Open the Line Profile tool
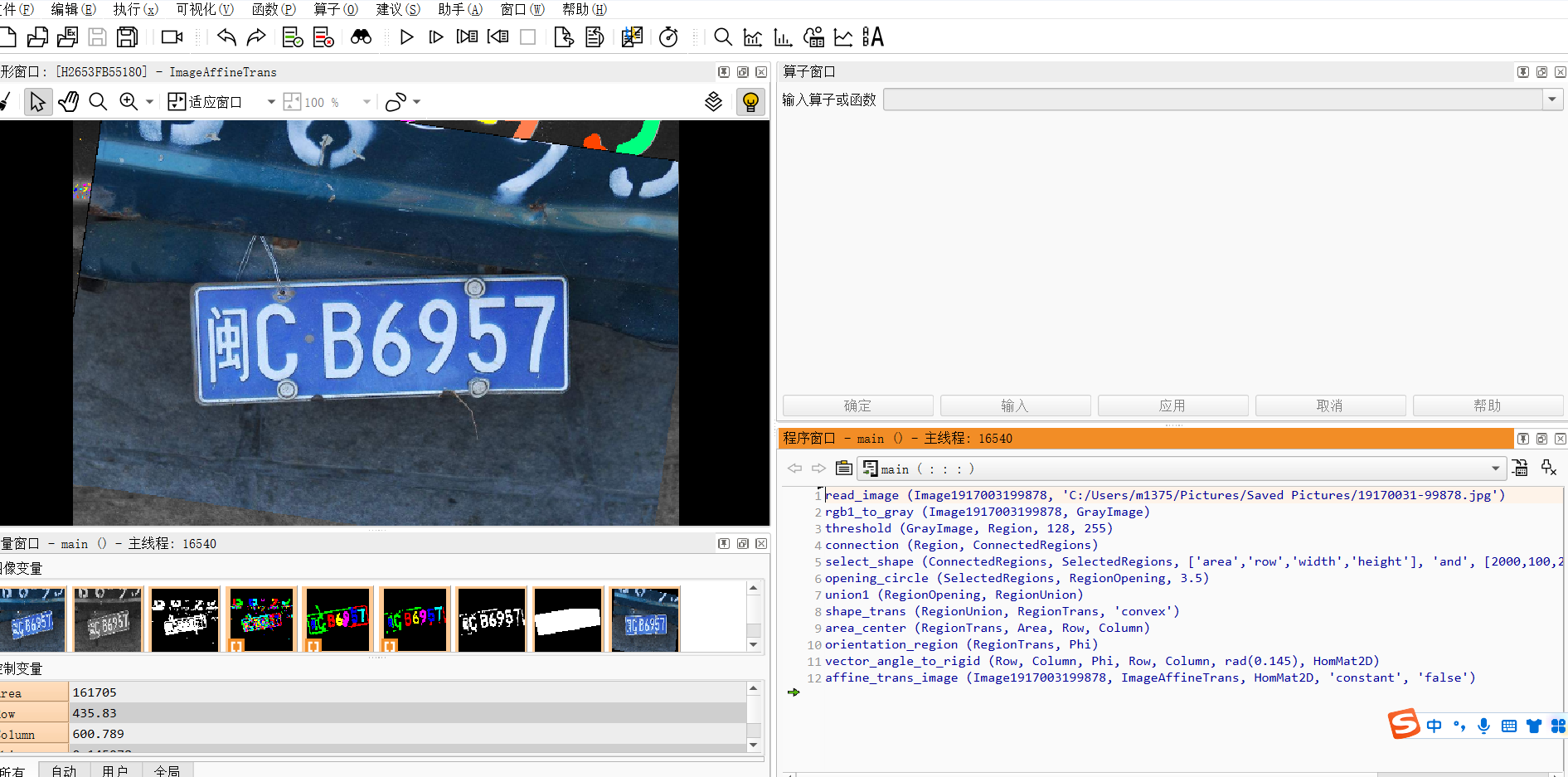Image resolution: width=1568 pixels, height=777 pixels. point(843,37)
